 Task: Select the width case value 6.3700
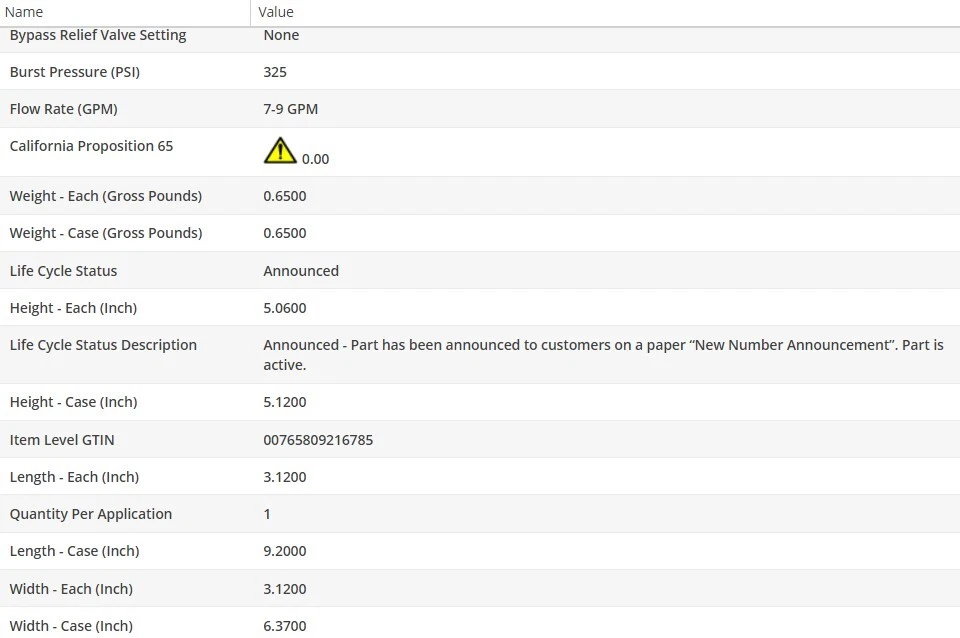(x=285, y=626)
